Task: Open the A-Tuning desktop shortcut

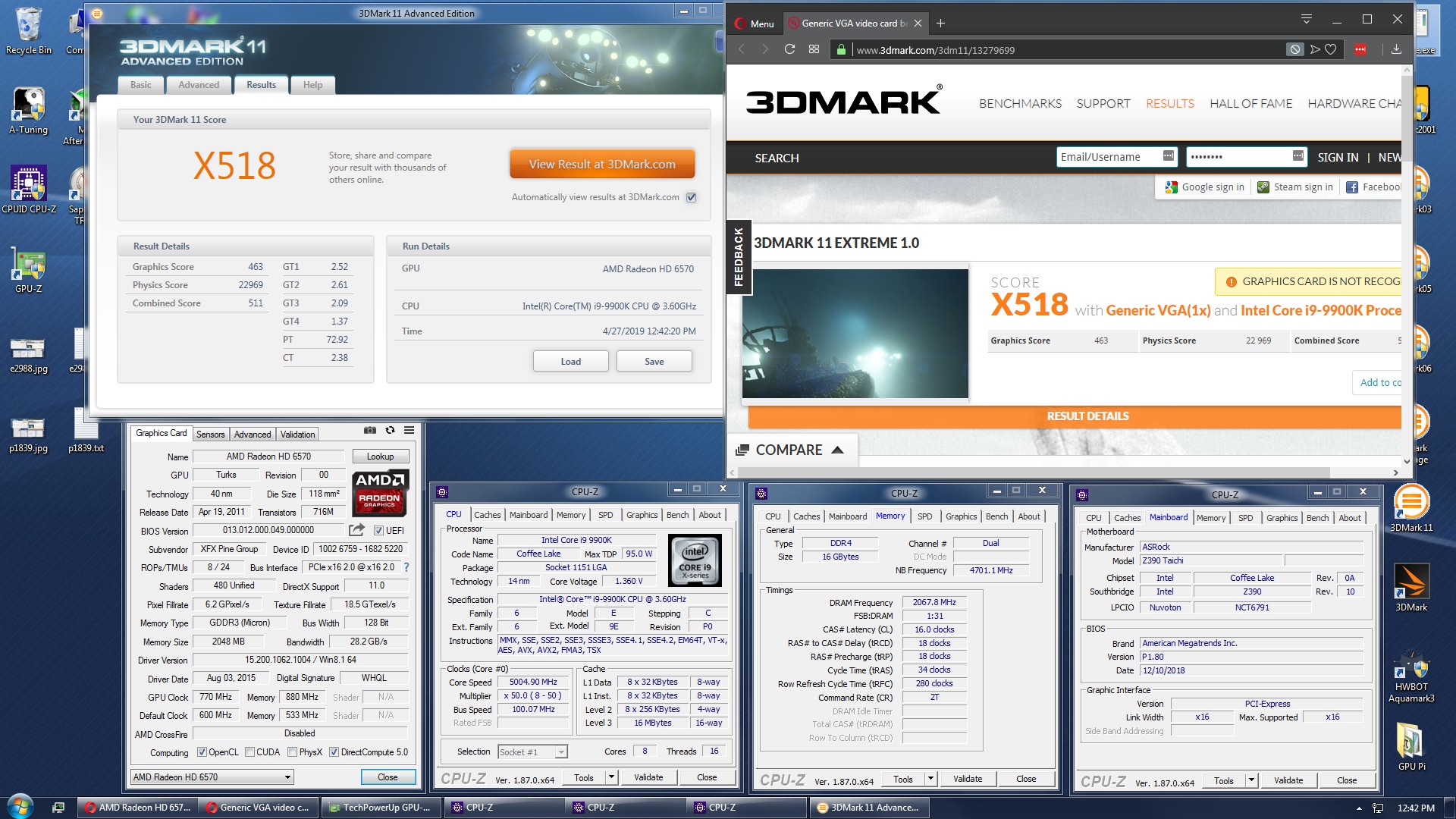Action: [29, 111]
